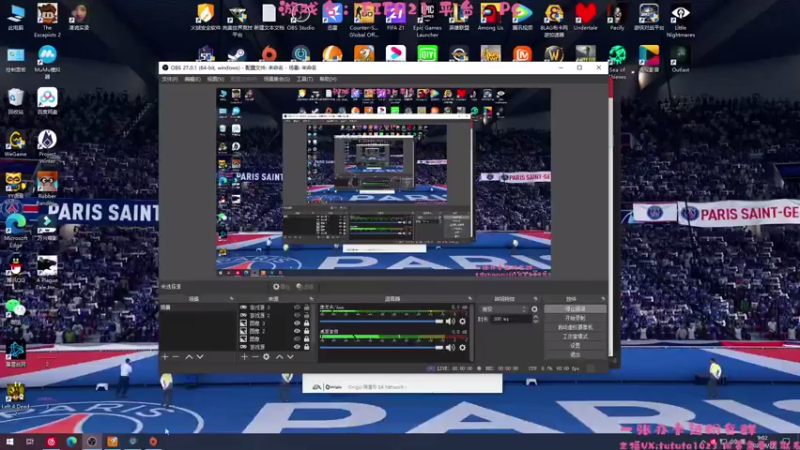
Task: Open the scene transition type dropdown
Action: (504, 309)
